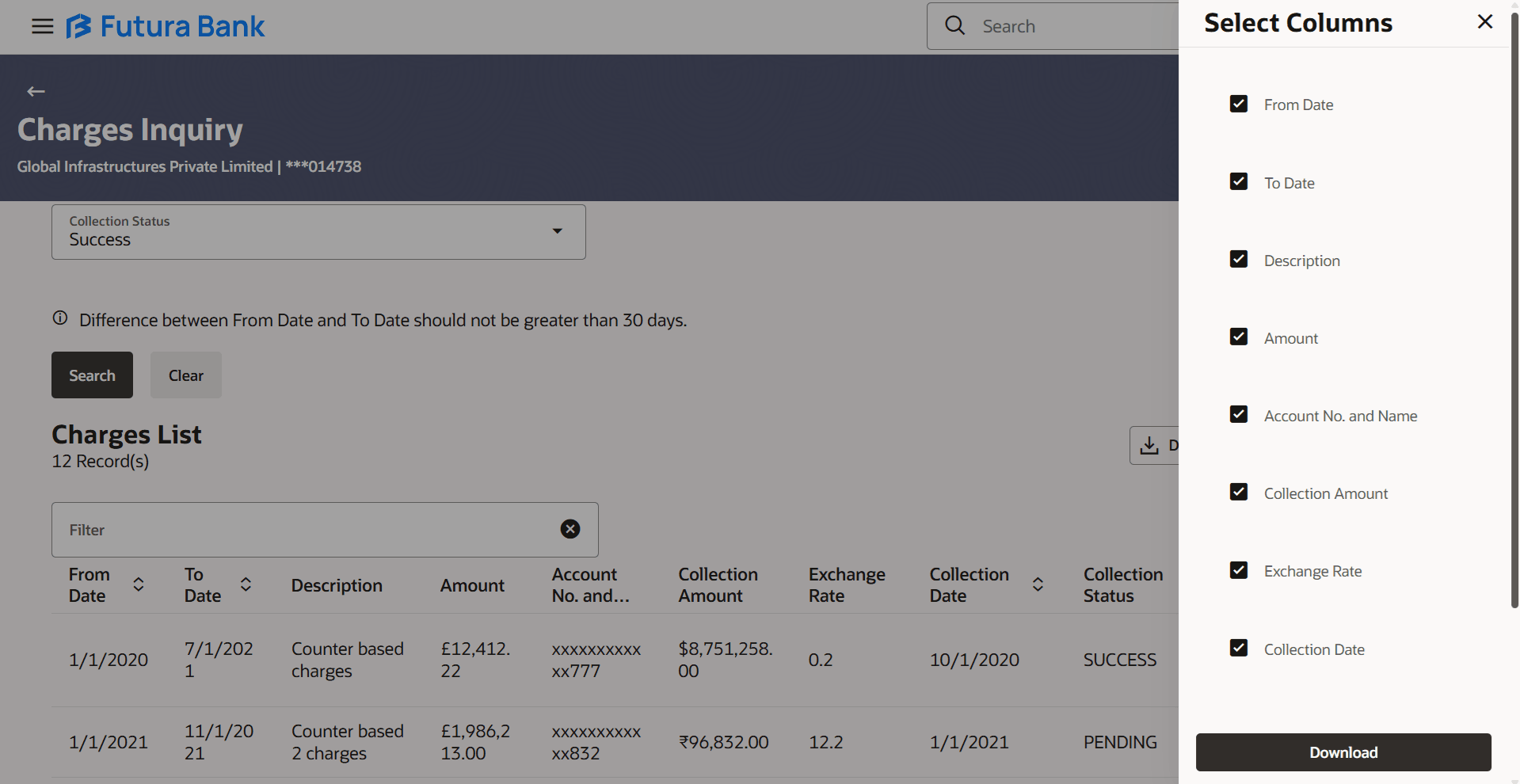Click the Description column header
Screen dimensions: 1520x784
tap(337, 585)
